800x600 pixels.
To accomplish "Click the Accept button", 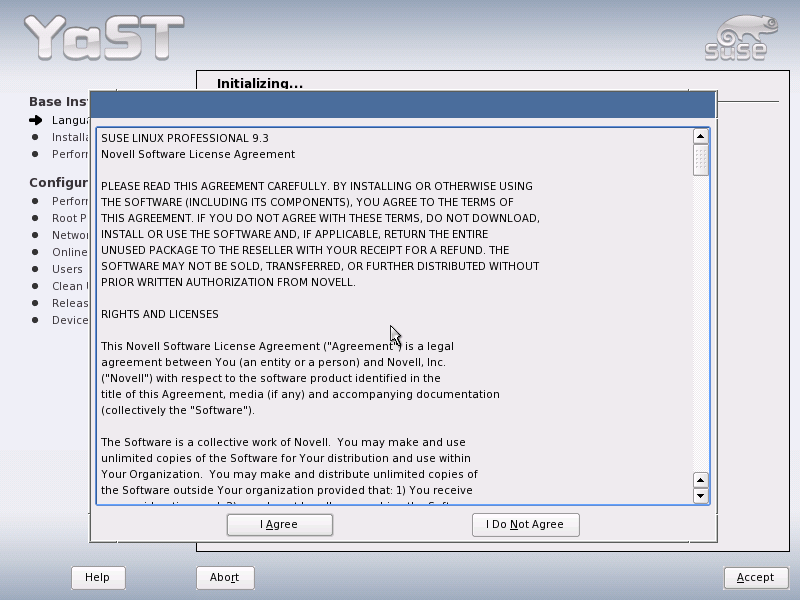I will point(756,578).
